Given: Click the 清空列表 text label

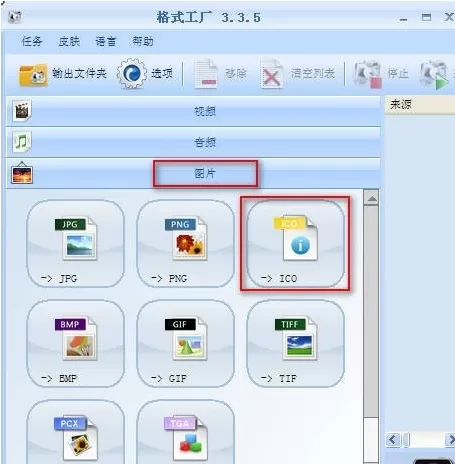Looking at the screenshot, I should click(312, 73).
